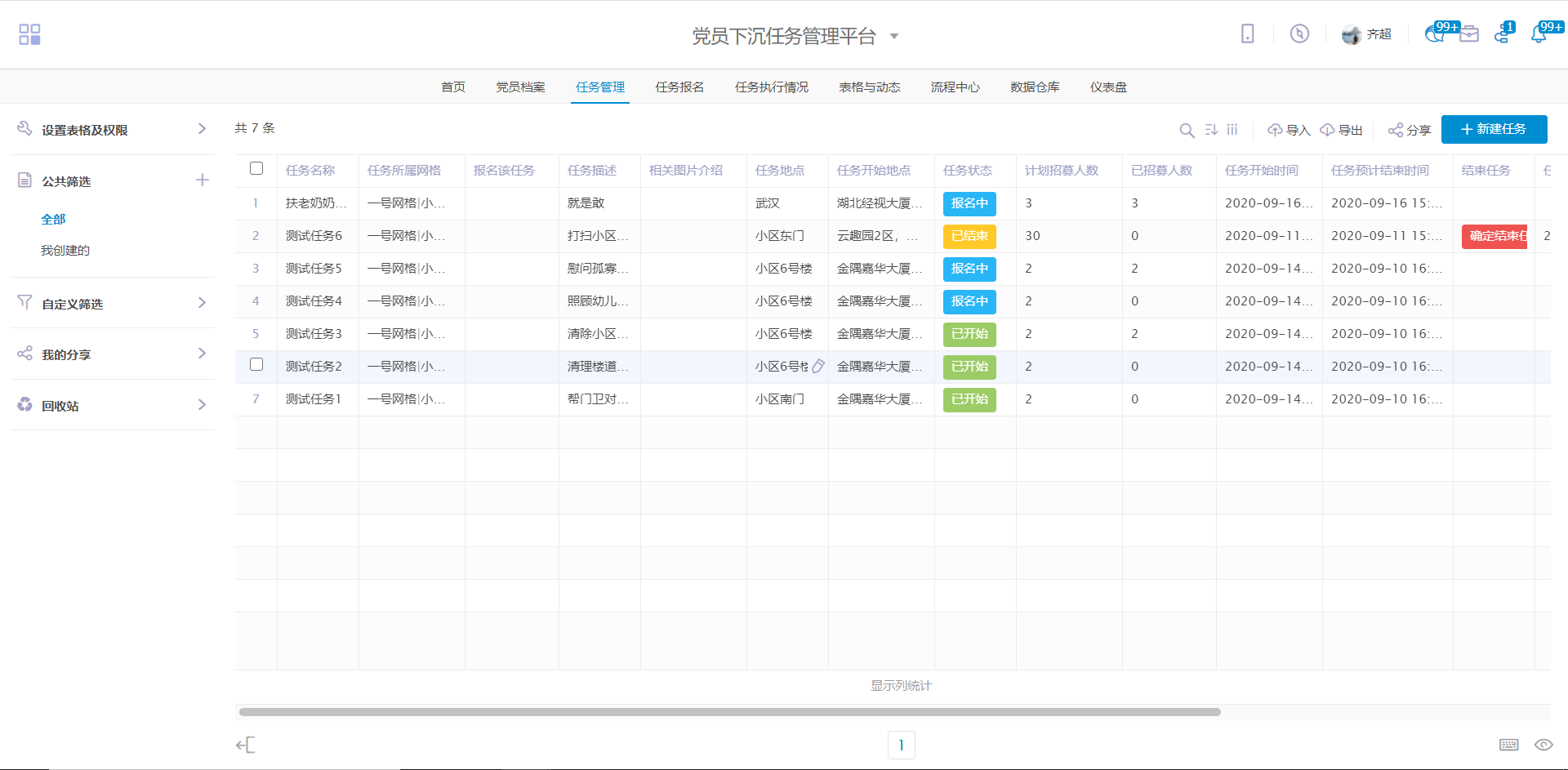Click the sort rows icon
The image size is (1568, 770).
(x=1211, y=130)
